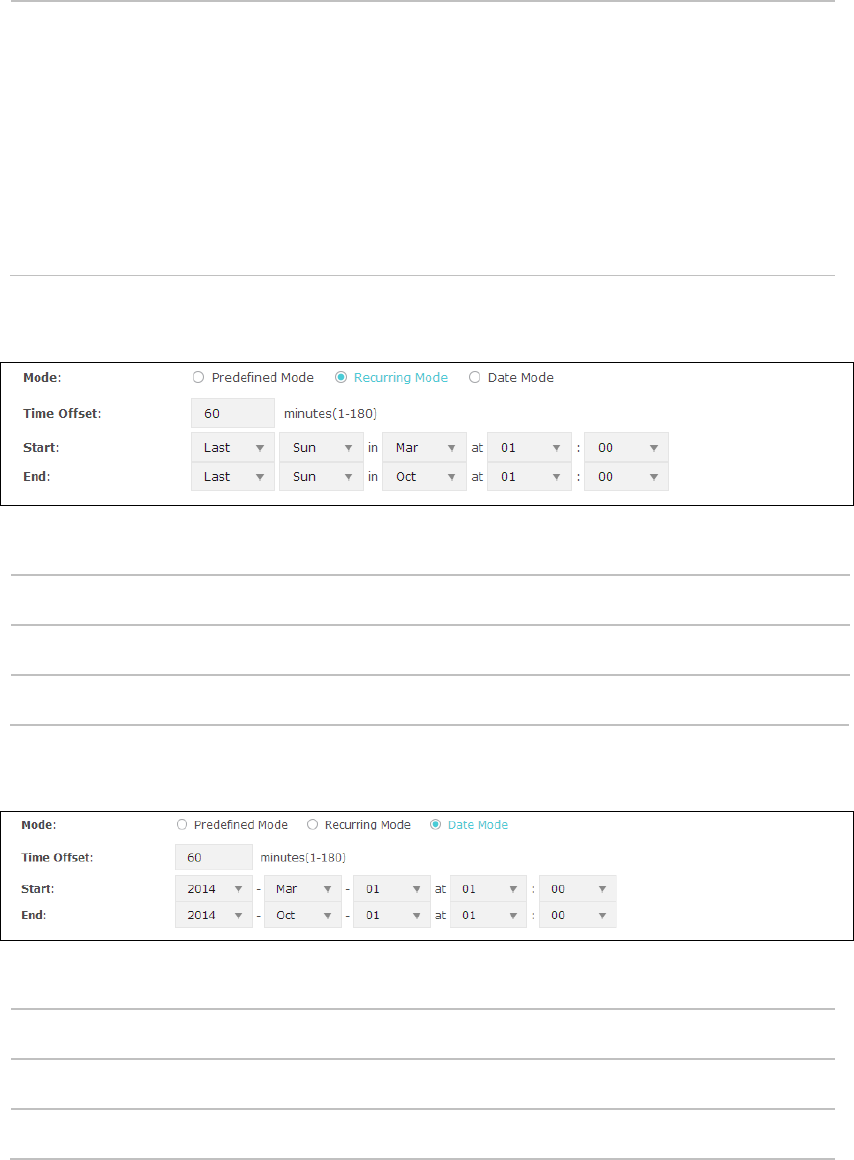Open End hour dropdown in date panel

pyautogui.click(x=488, y=915)
